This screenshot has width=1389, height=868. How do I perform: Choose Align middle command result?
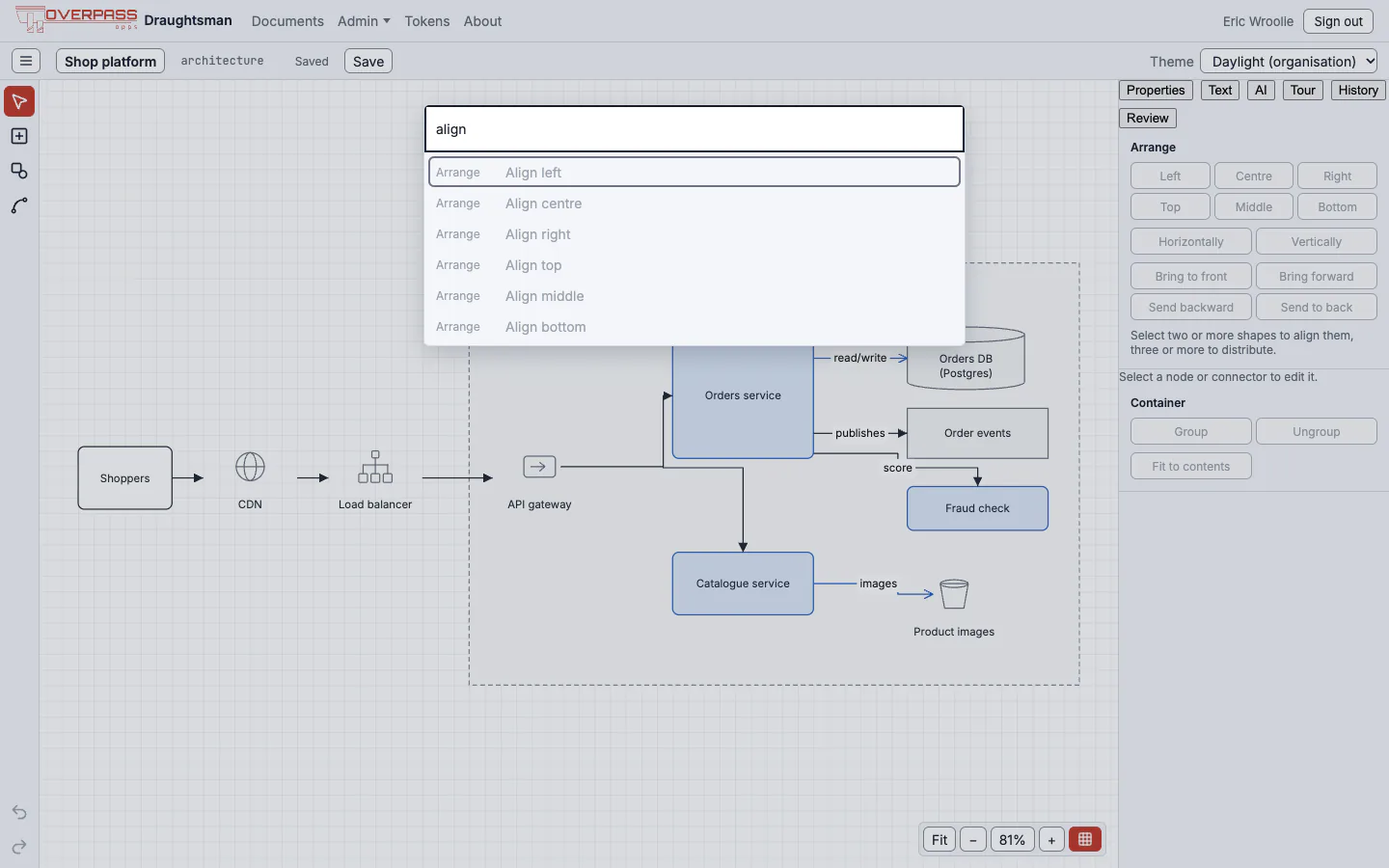pos(694,296)
